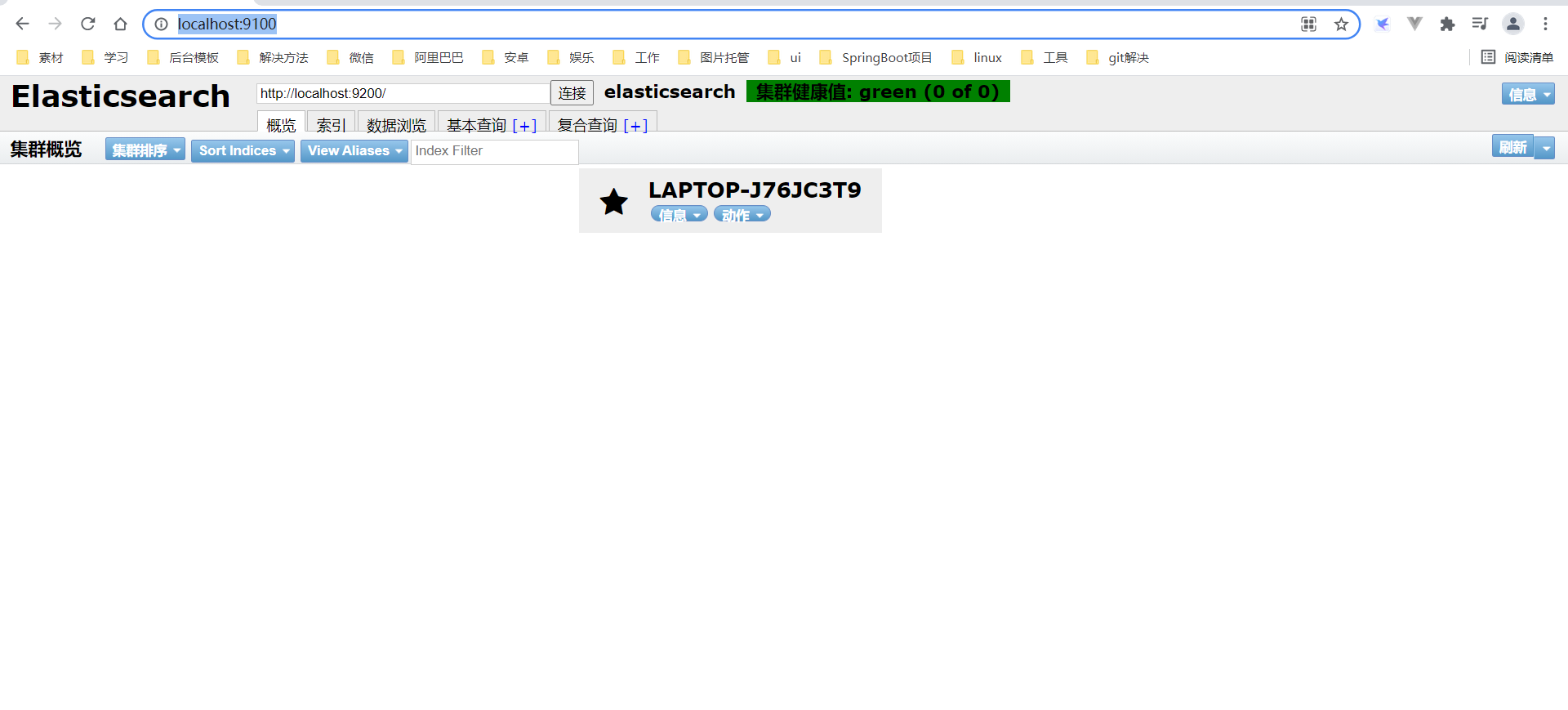
Task: Click the 集群概览 heading
Action: click(46, 150)
